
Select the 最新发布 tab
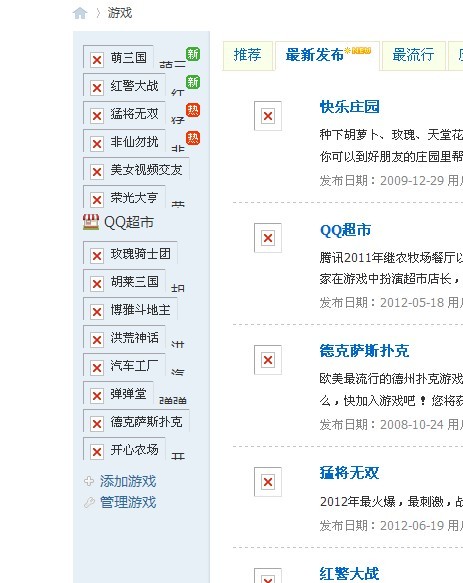(x=327, y=55)
